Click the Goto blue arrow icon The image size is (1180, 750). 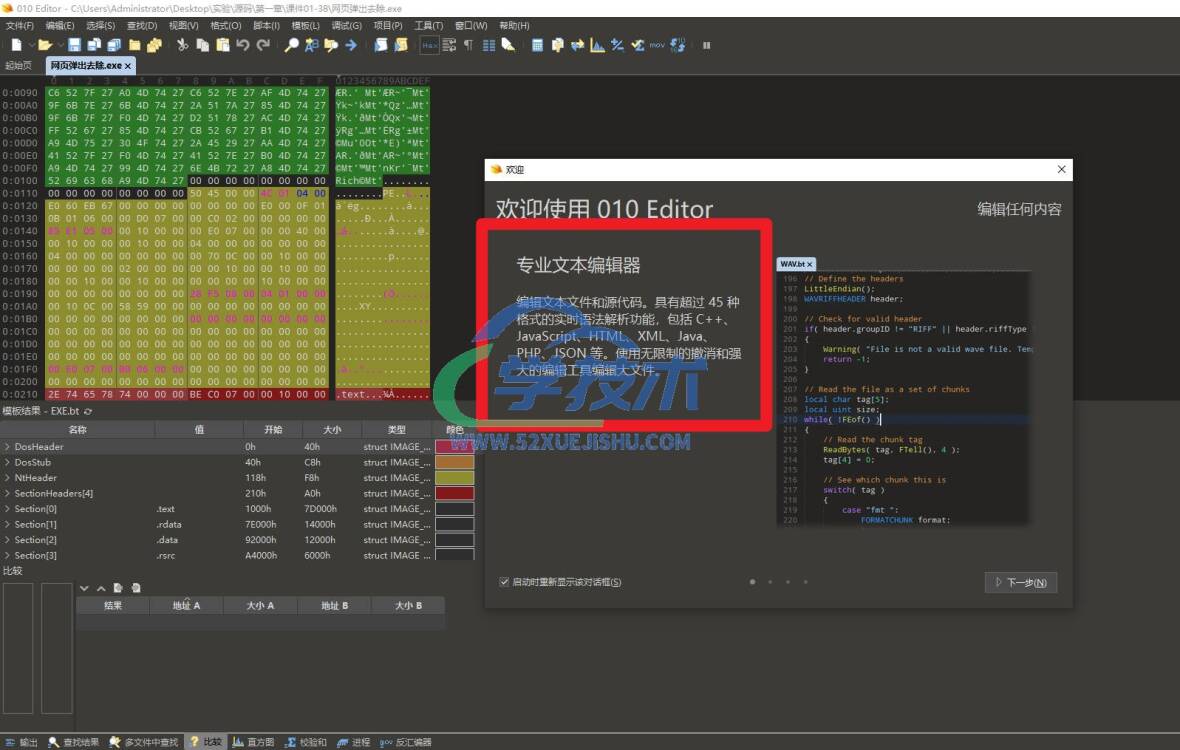tap(351, 45)
